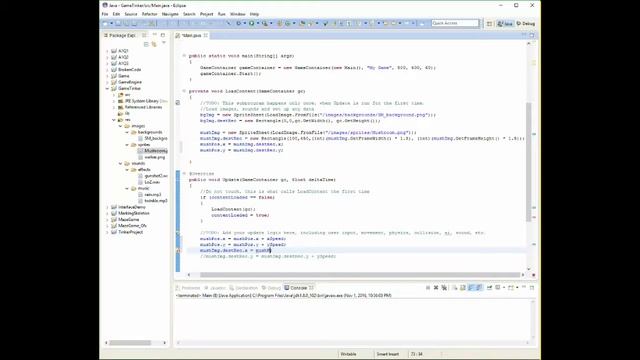
Task: Expand Referenced Libraries node
Action: click(x=114, y=107)
